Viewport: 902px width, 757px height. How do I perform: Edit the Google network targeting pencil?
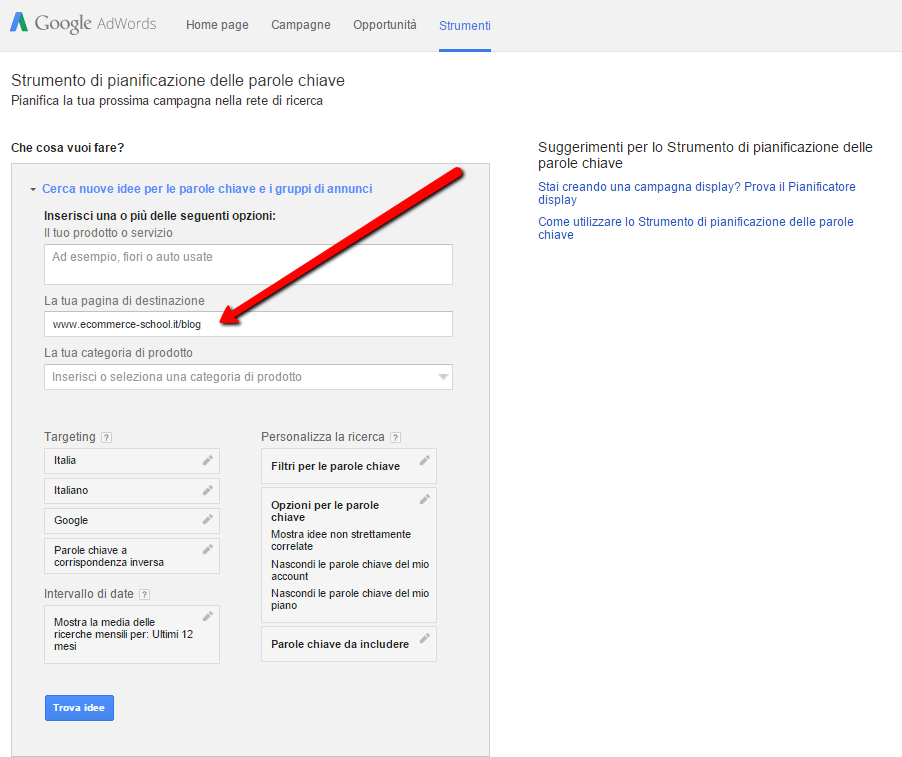pos(208,520)
